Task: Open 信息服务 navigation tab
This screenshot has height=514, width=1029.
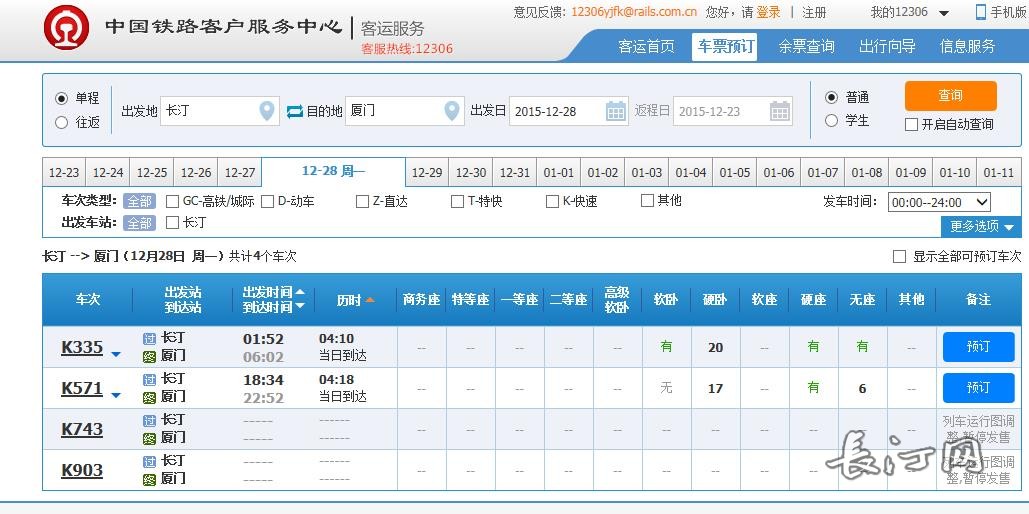Action: pos(967,47)
